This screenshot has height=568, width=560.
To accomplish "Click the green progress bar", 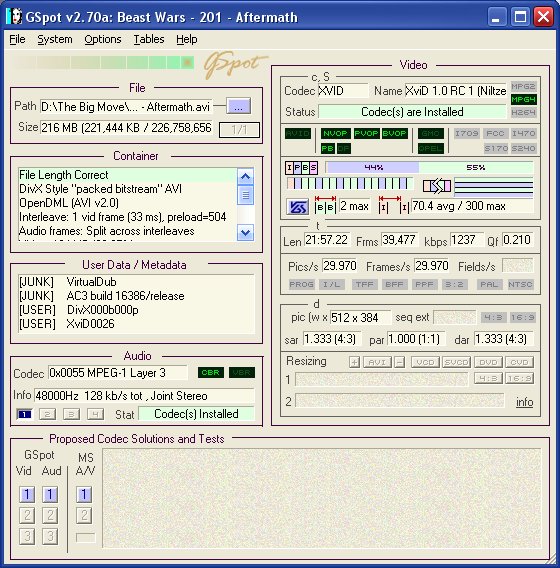I will (x=103, y=62).
